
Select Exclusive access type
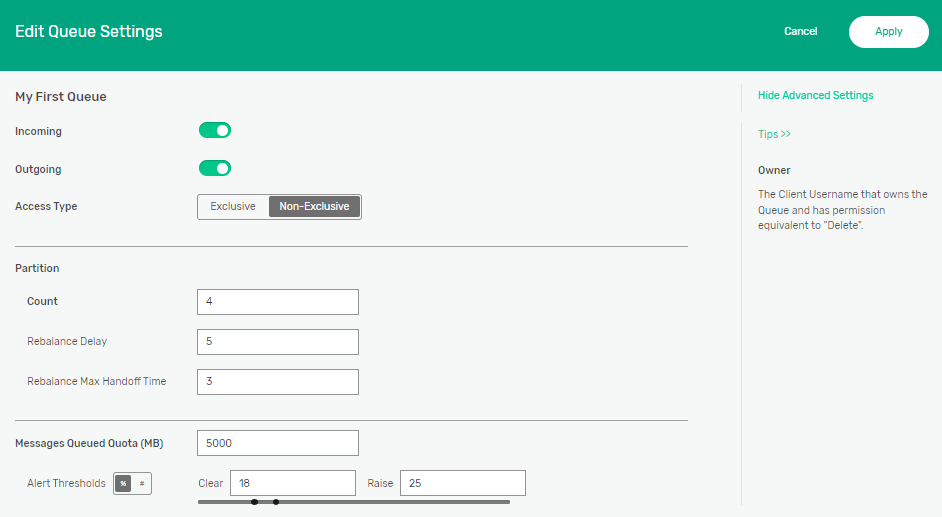point(233,207)
